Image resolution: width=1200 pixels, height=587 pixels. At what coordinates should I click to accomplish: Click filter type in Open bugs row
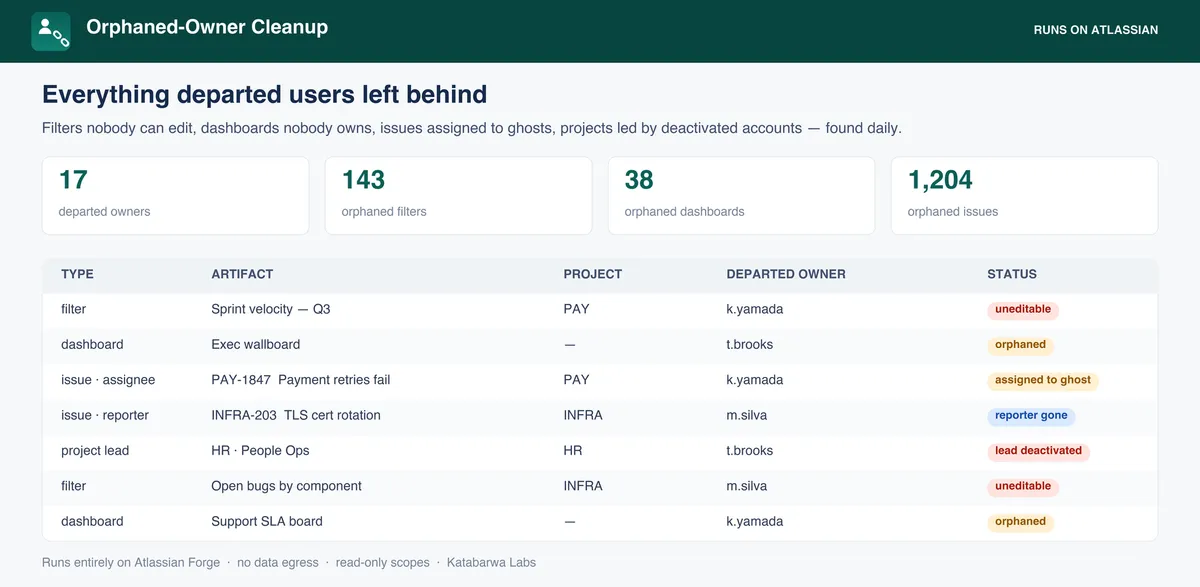74,486
